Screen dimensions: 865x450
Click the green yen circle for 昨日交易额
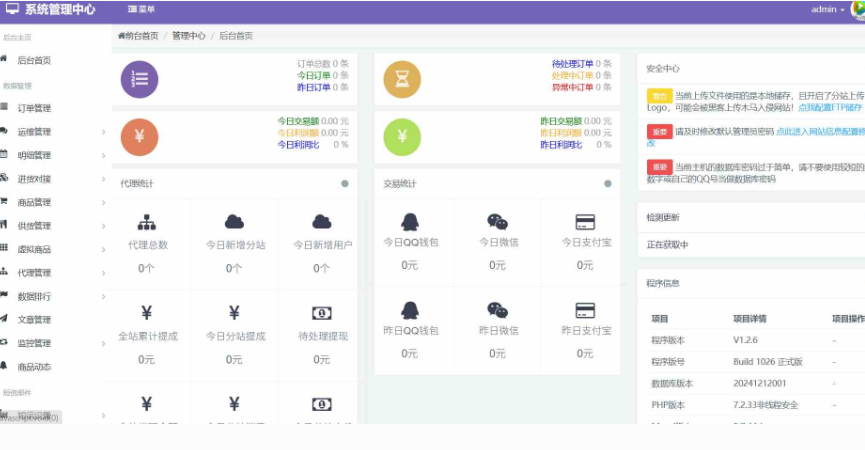click(x=402, y=137)
